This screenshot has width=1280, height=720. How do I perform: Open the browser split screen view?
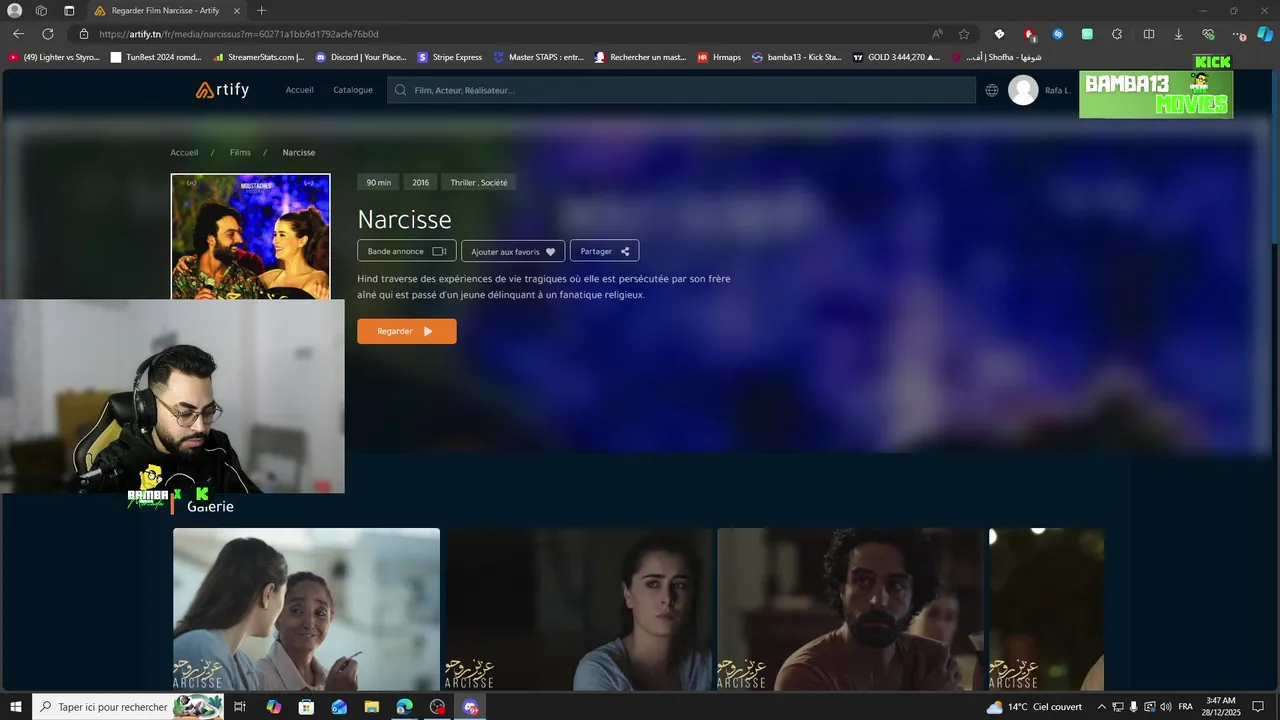pos(1149,34)
